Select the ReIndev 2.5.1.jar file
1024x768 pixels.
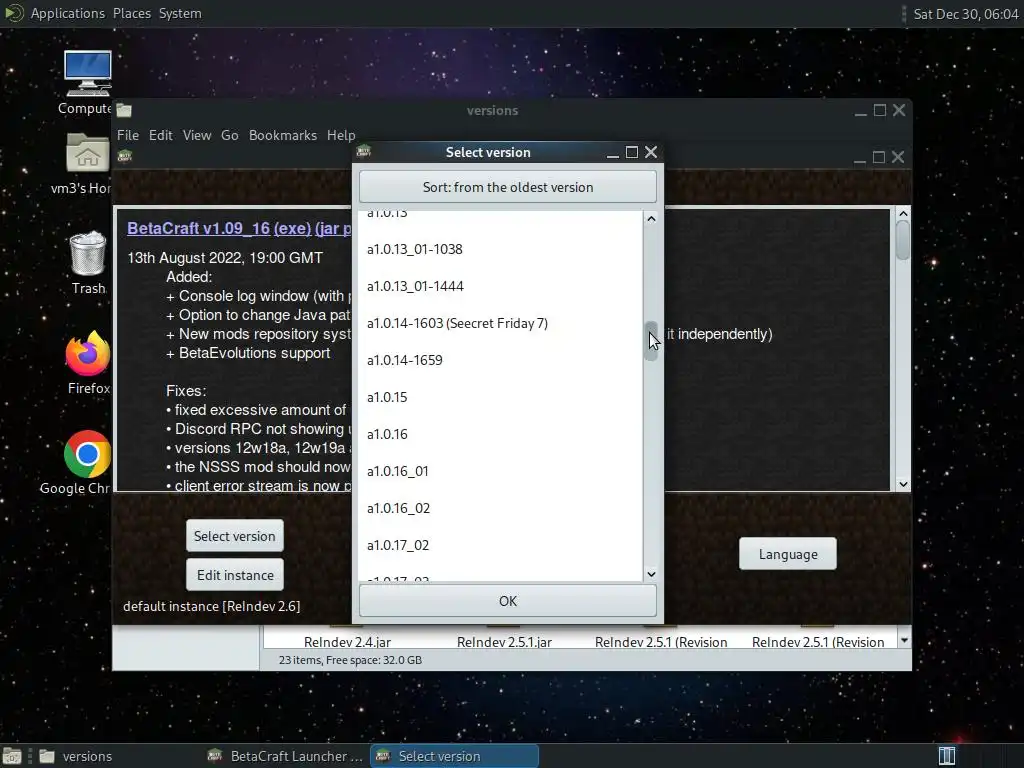click(504, 642)
